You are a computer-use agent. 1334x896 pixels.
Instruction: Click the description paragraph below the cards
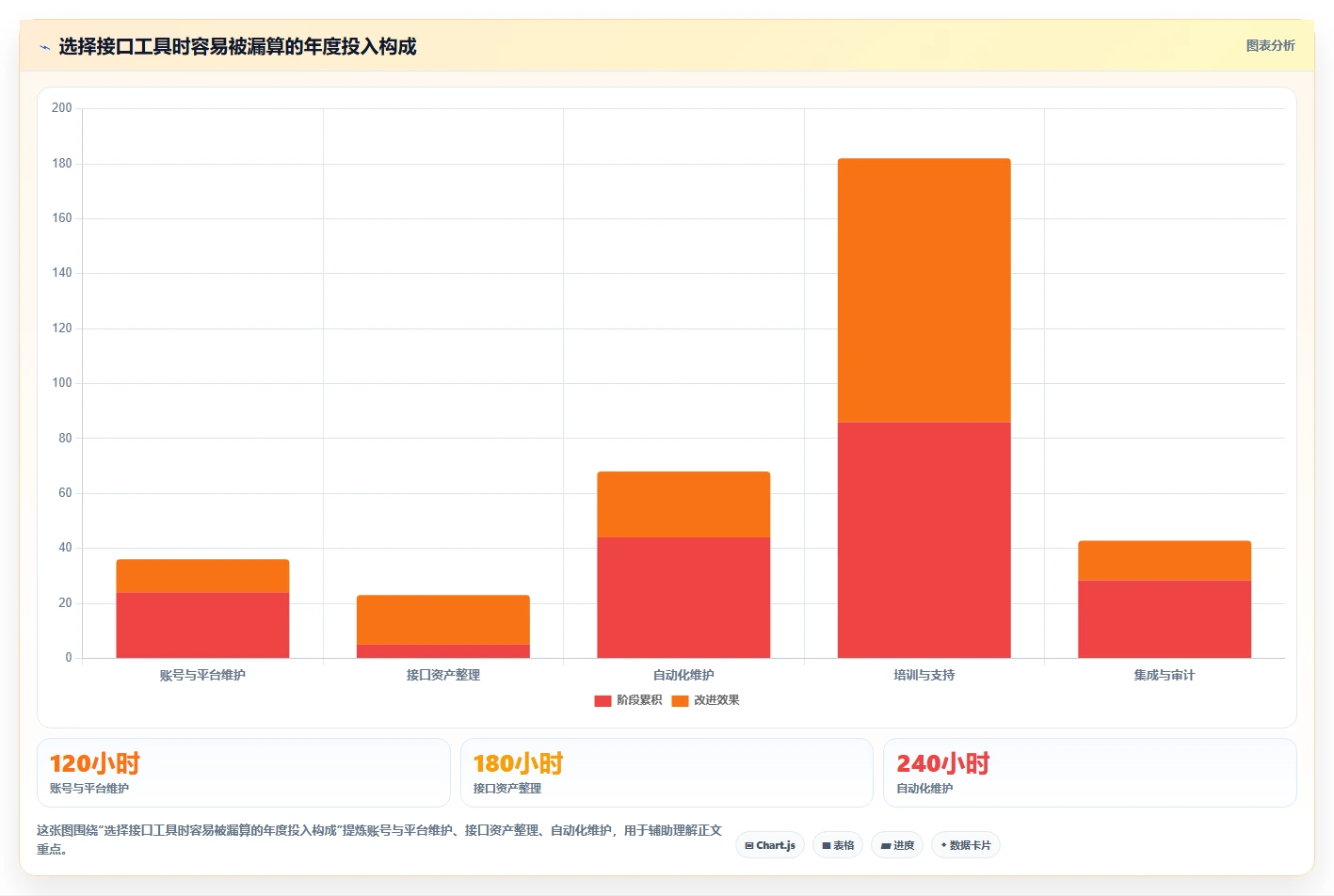[379, 840]
